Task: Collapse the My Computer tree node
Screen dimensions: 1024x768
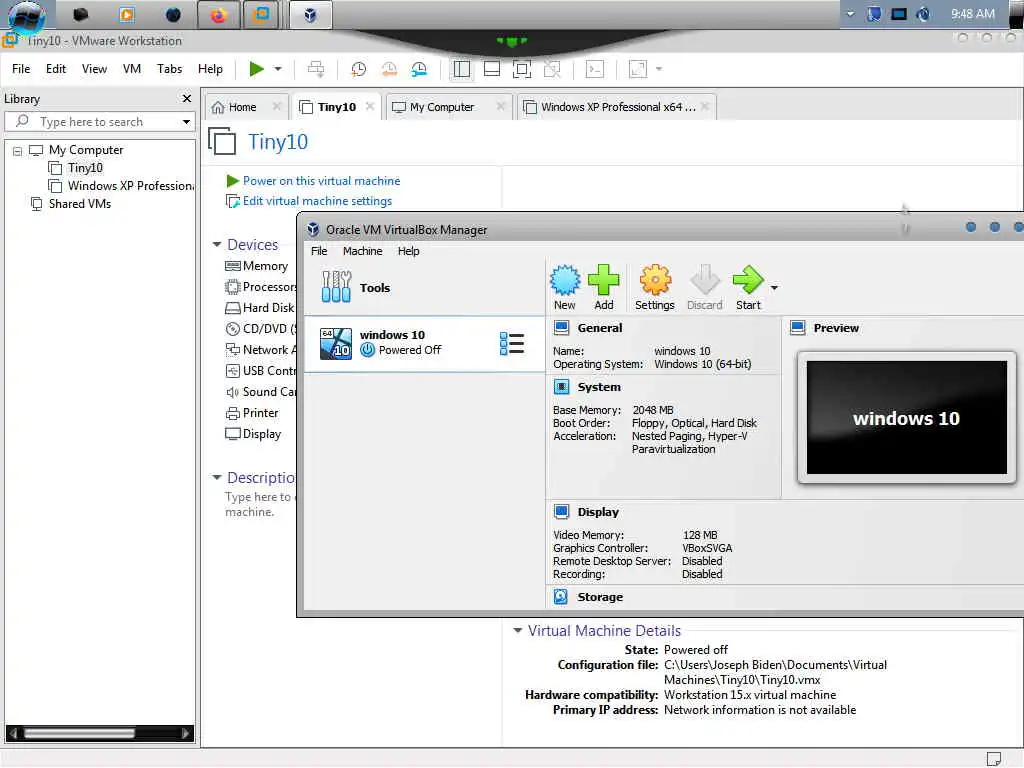Action: [x=18, y=151]
